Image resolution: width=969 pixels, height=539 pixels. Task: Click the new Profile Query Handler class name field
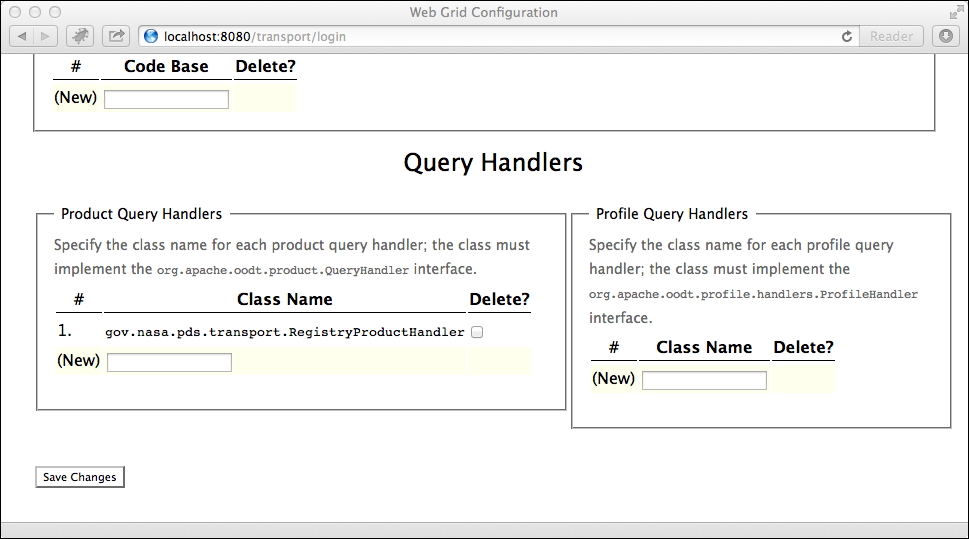(704, 380)
